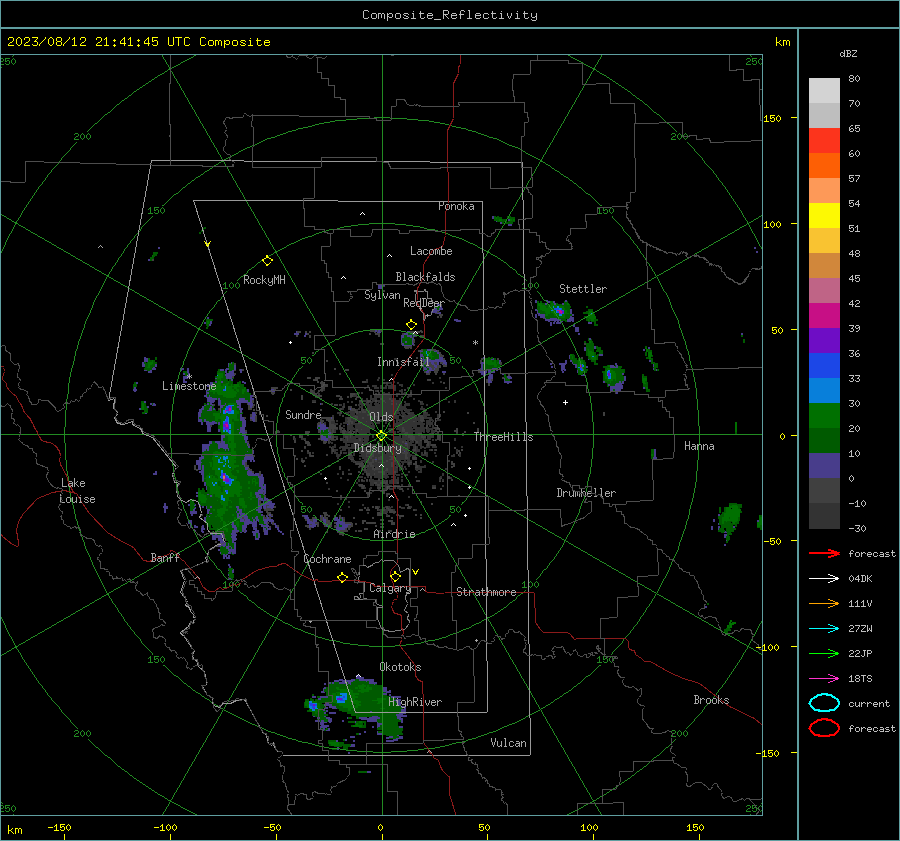Click the yellow diamond marker below Cochrane

point(342,577)
